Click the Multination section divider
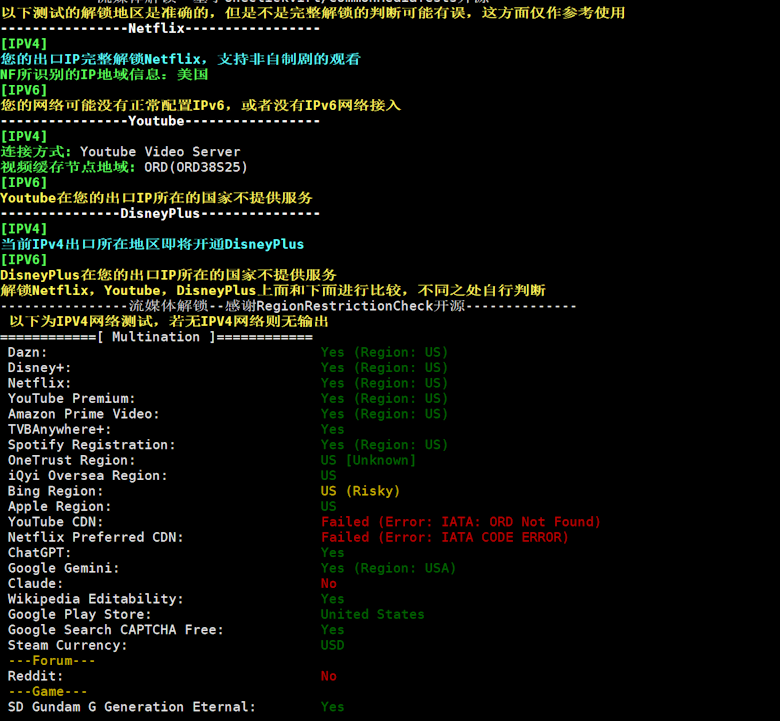The width and height of the screenshot is (780, 721). [x=156, y=337]
